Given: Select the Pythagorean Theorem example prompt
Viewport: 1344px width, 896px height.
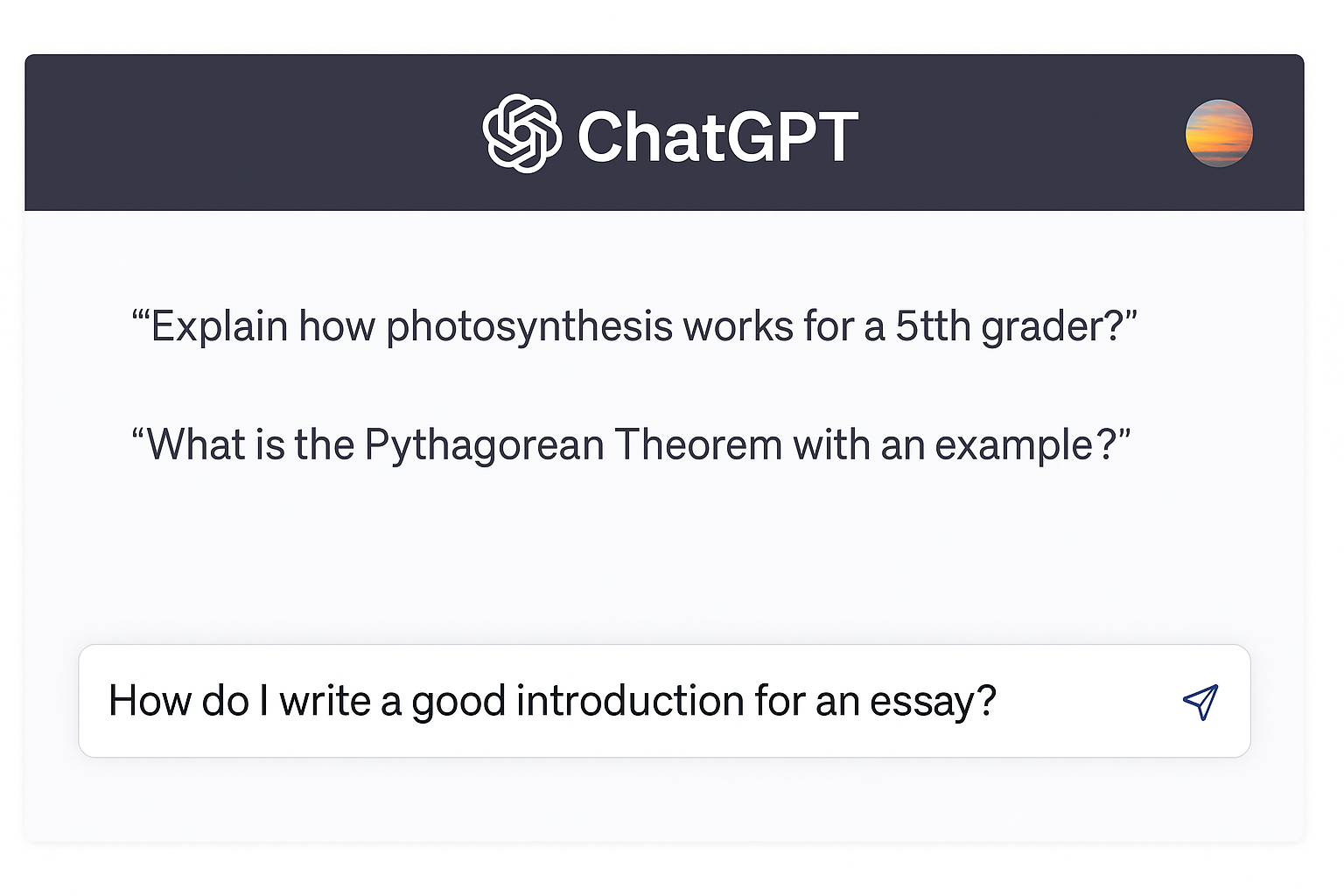Looking at the screenshot, I should (630, 444).
